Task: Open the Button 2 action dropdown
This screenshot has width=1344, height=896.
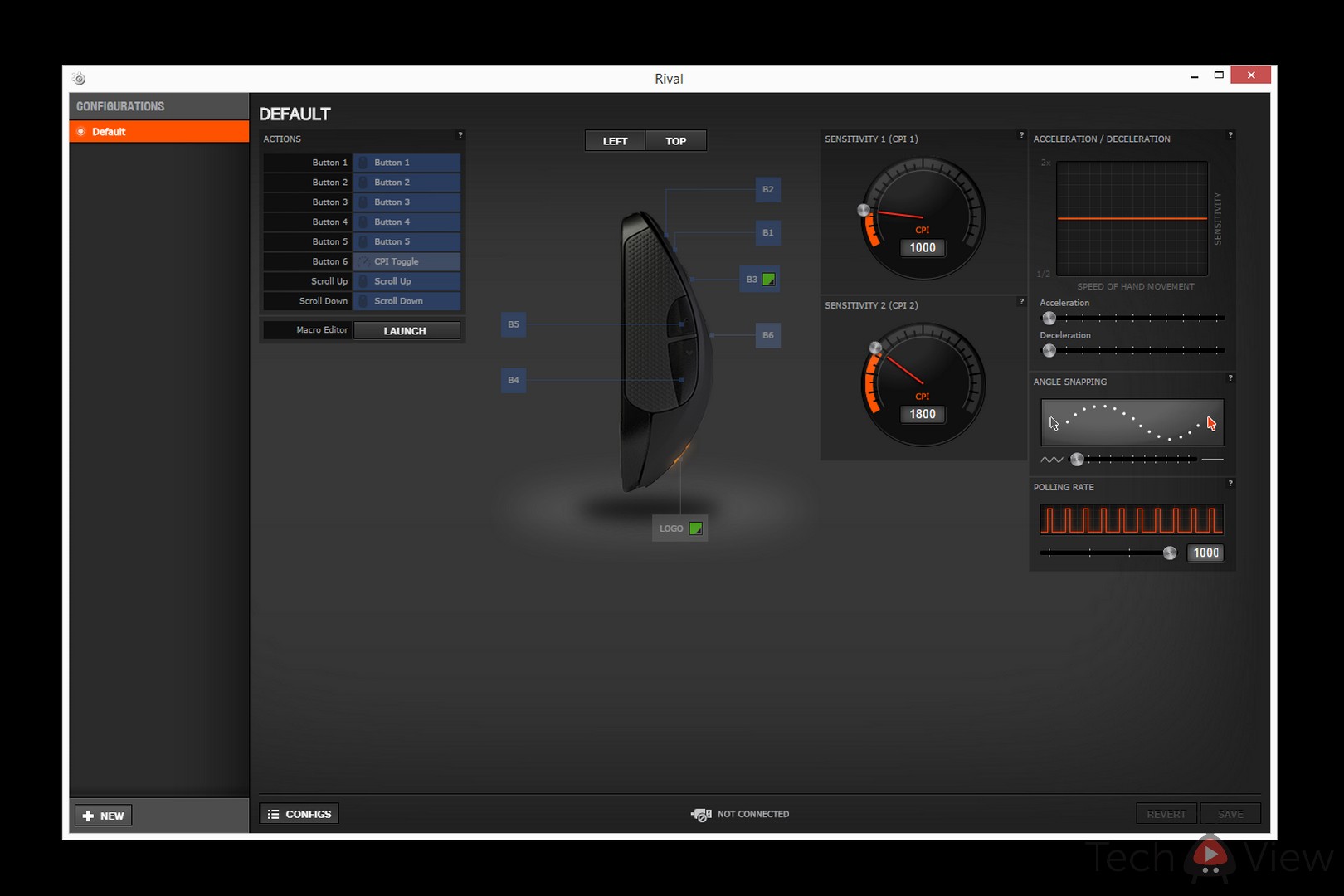Action: 407,183
